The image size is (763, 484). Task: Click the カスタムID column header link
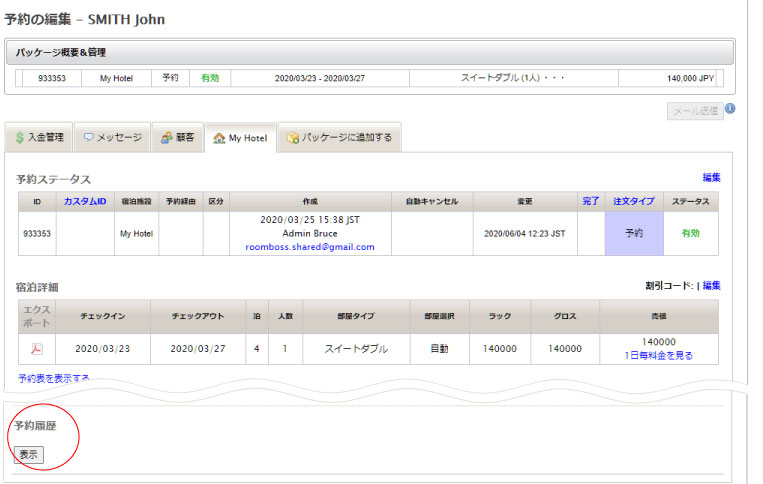(x=85, y=201)
